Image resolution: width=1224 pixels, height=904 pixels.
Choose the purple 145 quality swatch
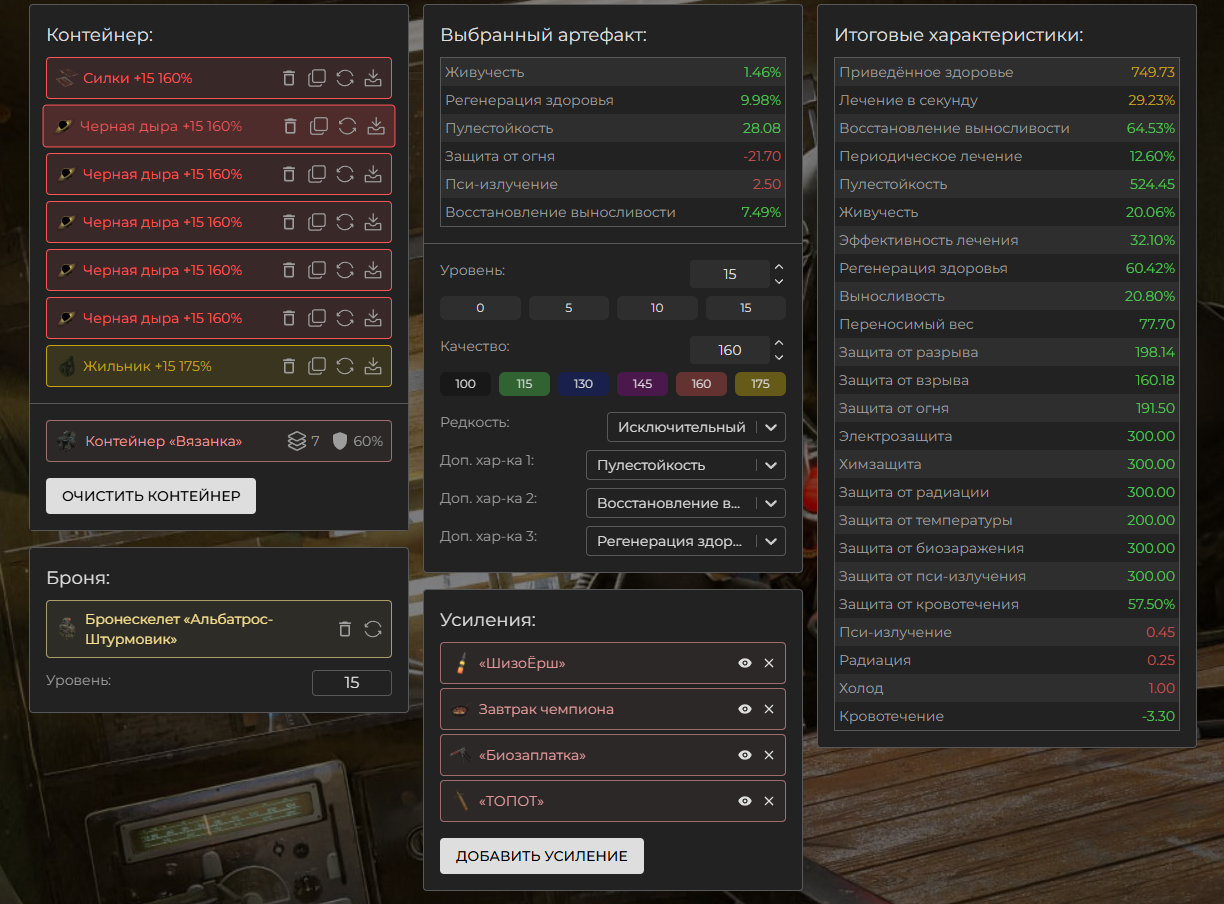tap(642, 384)
